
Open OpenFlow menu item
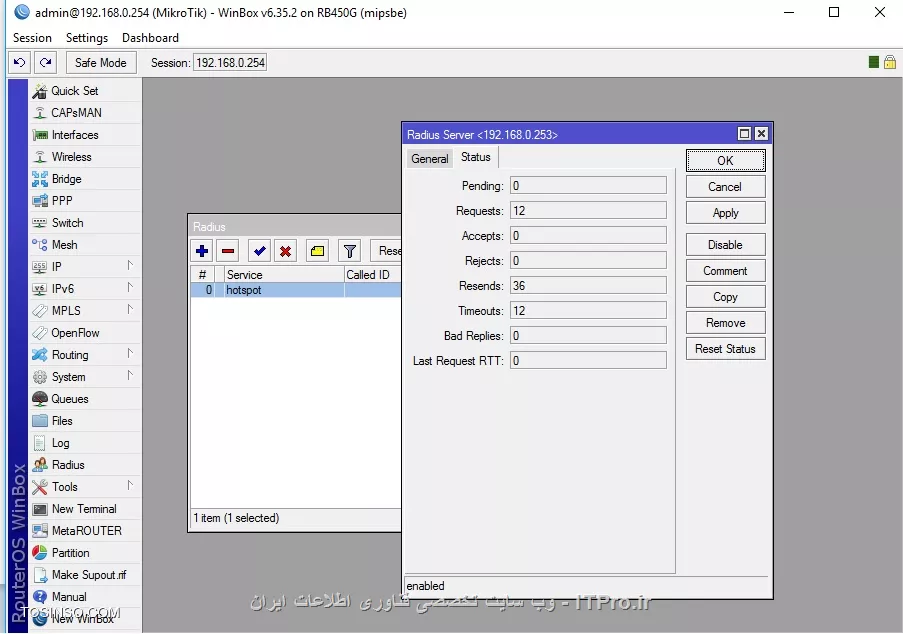click(x=84, y=333)
